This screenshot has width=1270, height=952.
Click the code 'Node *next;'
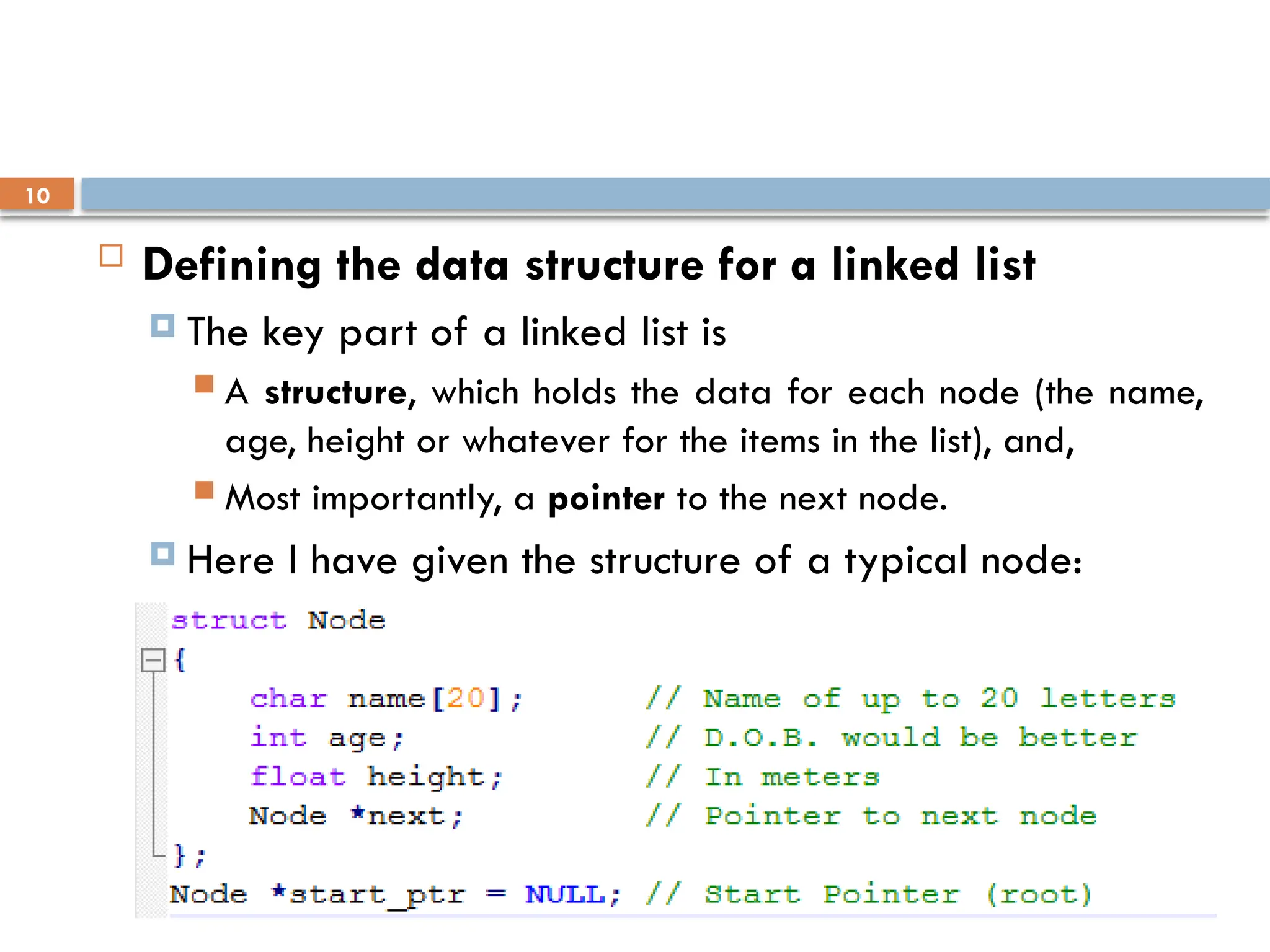356,816
